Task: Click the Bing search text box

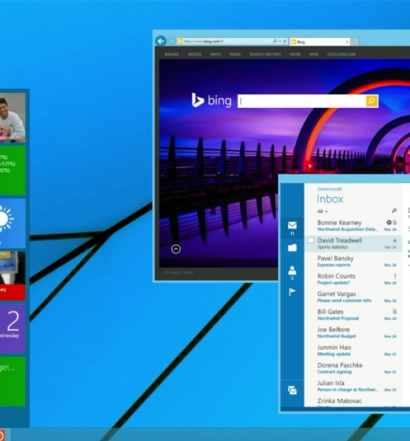Action: pyautogui.click(x=302, y=101)
